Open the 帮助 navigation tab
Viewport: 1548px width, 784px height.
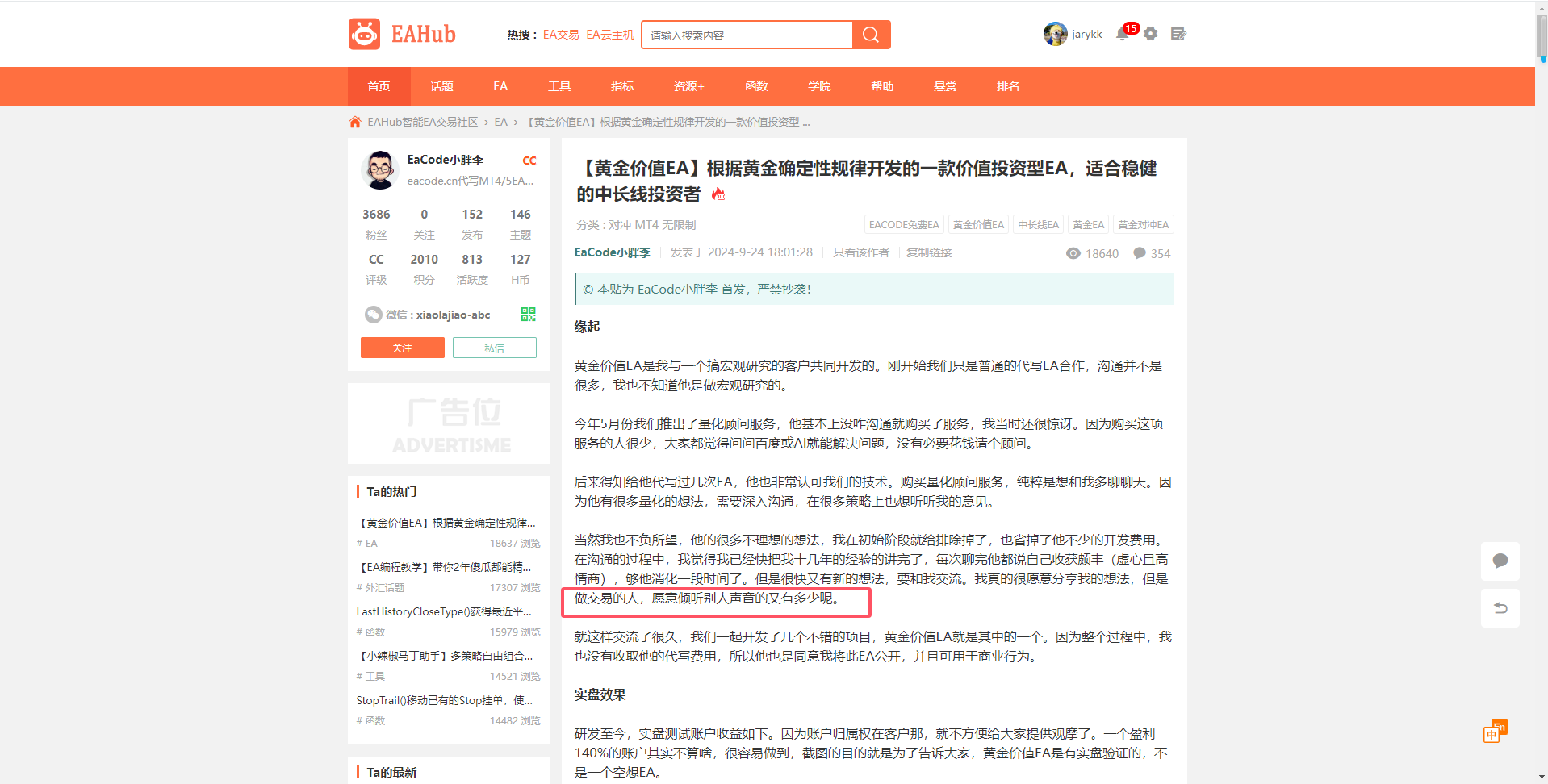coord(882,86)
